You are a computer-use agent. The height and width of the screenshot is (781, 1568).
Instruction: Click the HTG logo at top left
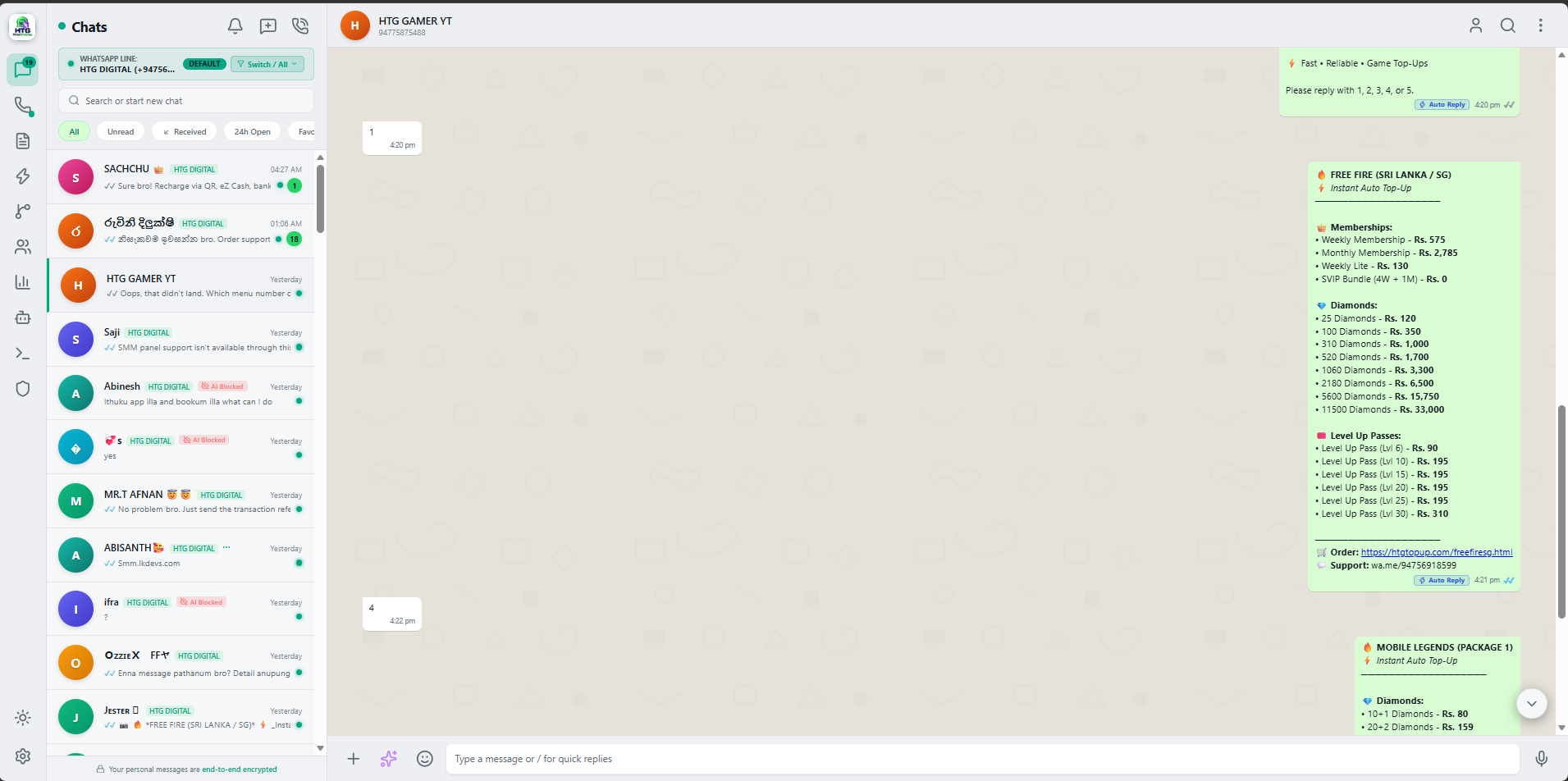pyautogui.click(x=22, y=27)
